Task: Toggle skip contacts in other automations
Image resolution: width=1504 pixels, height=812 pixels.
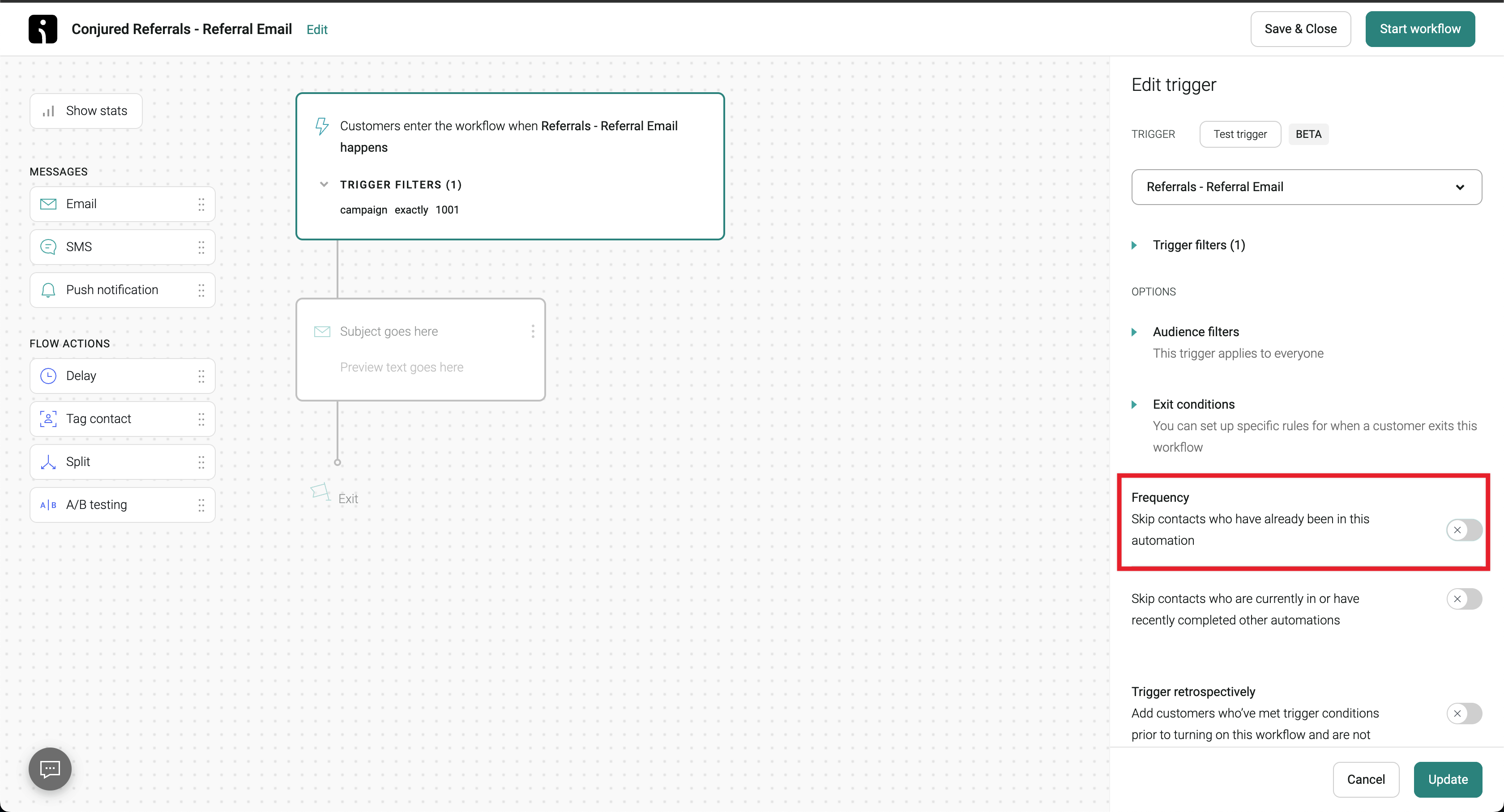Action: point(1464,599)
